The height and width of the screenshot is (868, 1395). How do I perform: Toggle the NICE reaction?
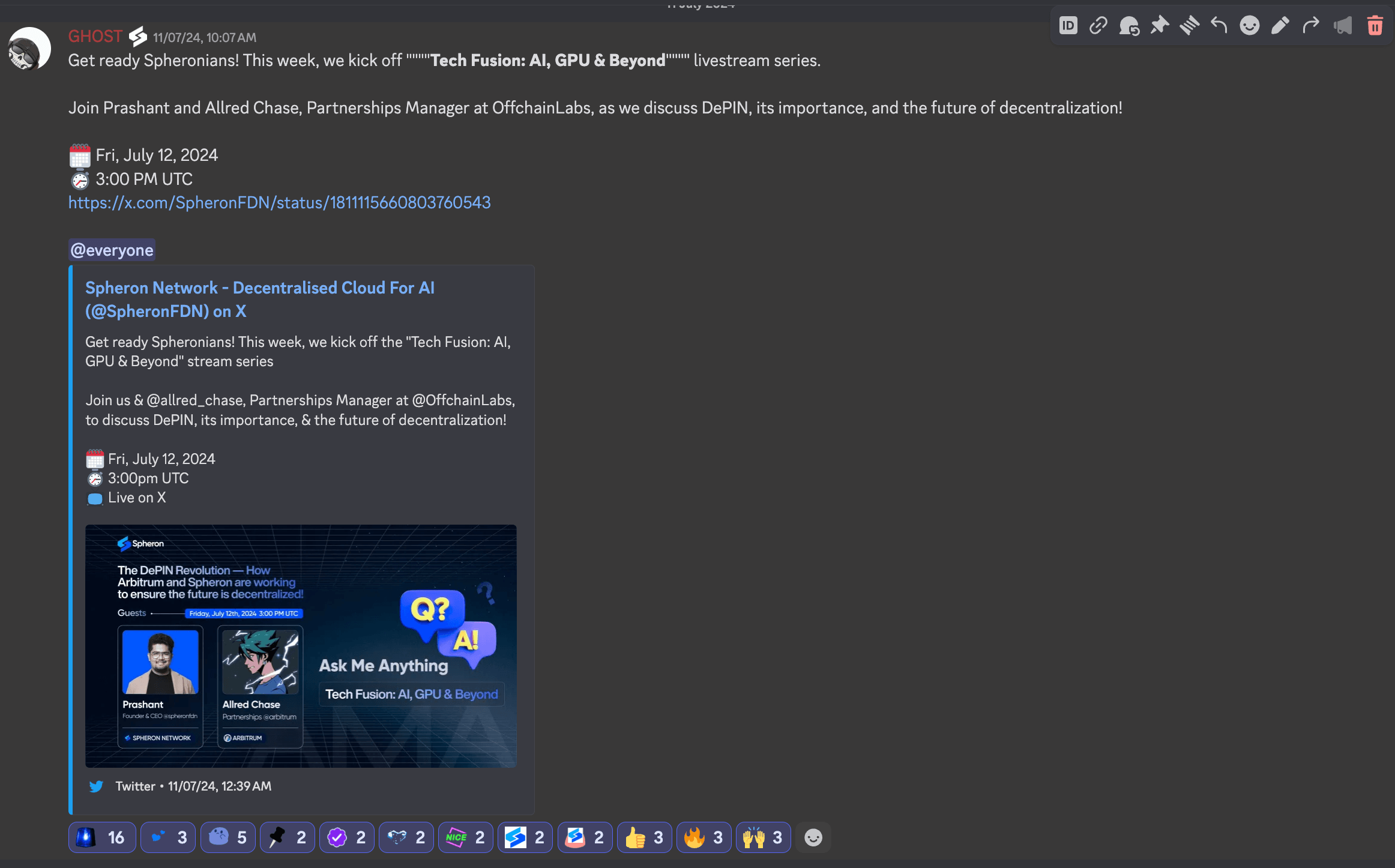coord(465,837)
